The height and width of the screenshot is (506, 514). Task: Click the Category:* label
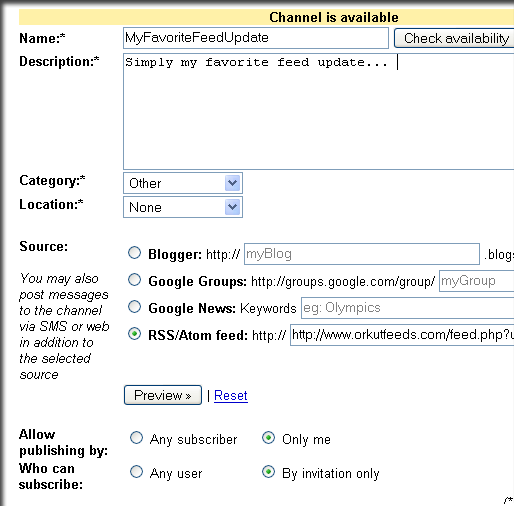[52, 181]
